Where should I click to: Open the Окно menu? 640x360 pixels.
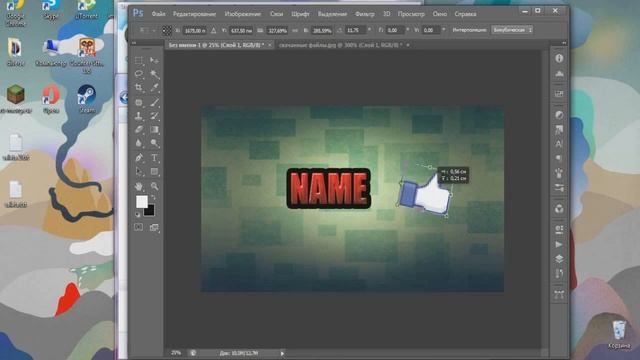[440, 14]
